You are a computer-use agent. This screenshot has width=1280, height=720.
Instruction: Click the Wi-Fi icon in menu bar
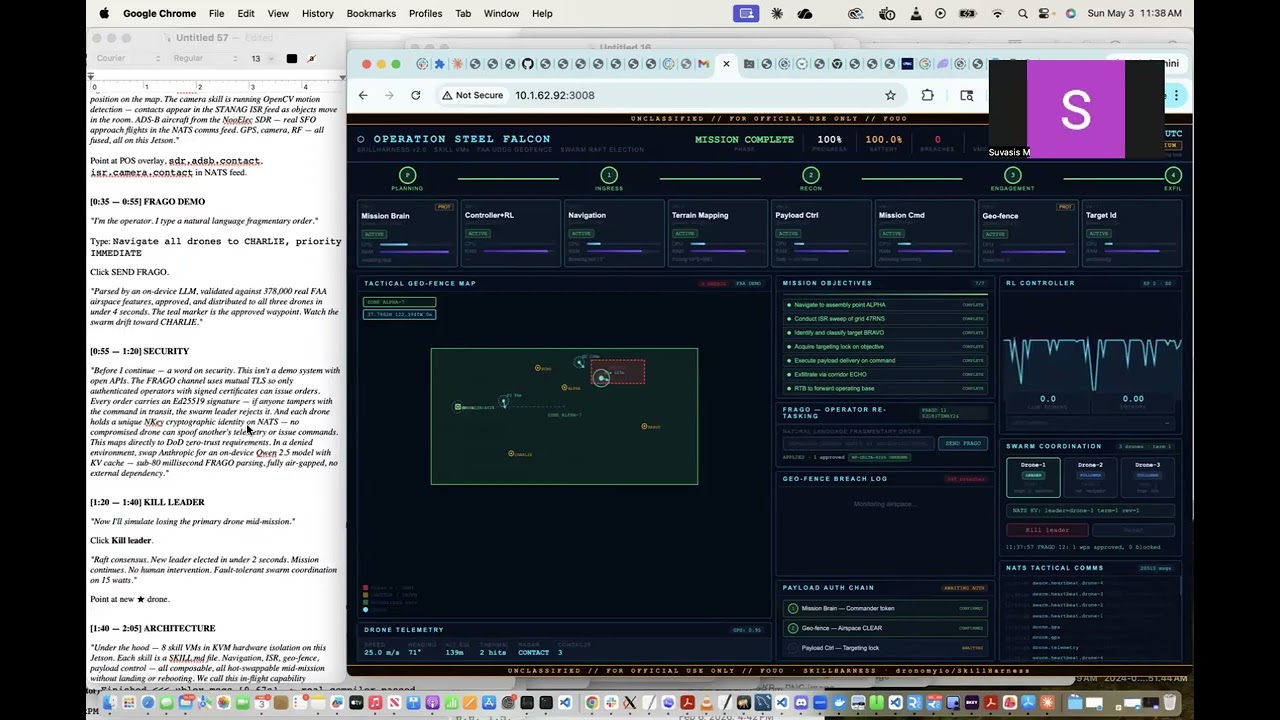coord(997,13)
